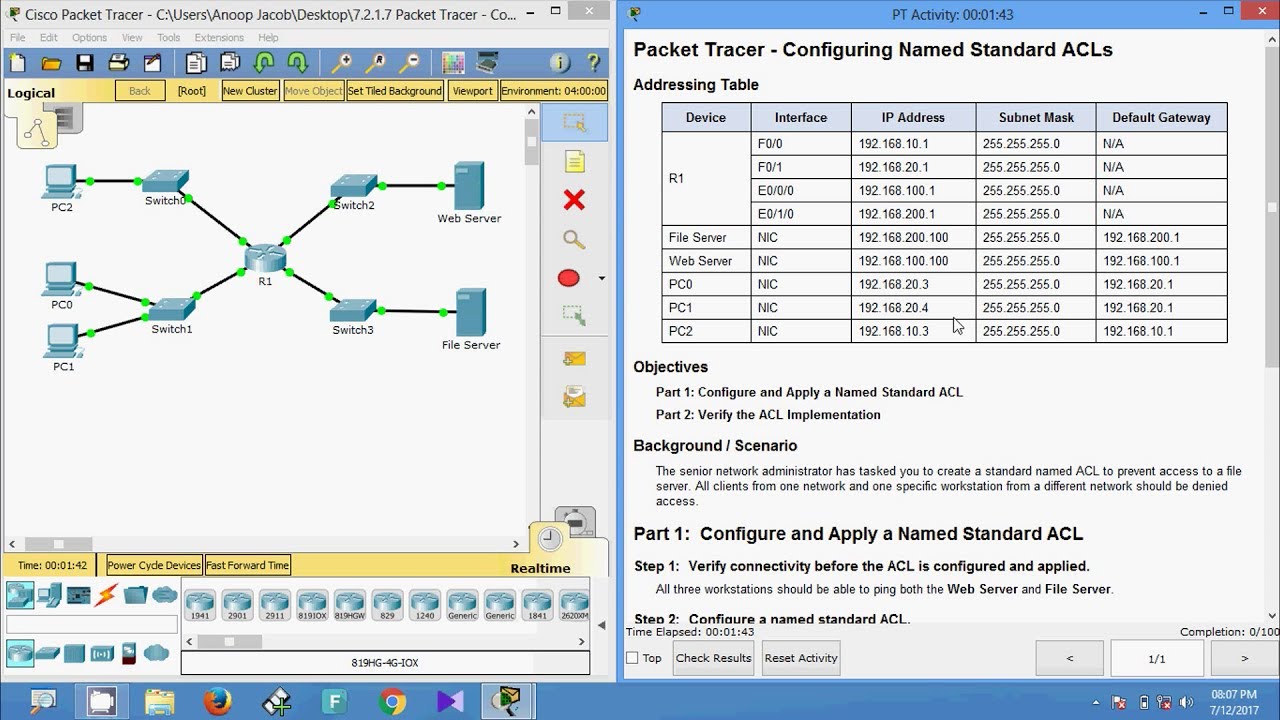Add Simple PDU envelope tool
1280x720 pixels.
coord(574,359)
